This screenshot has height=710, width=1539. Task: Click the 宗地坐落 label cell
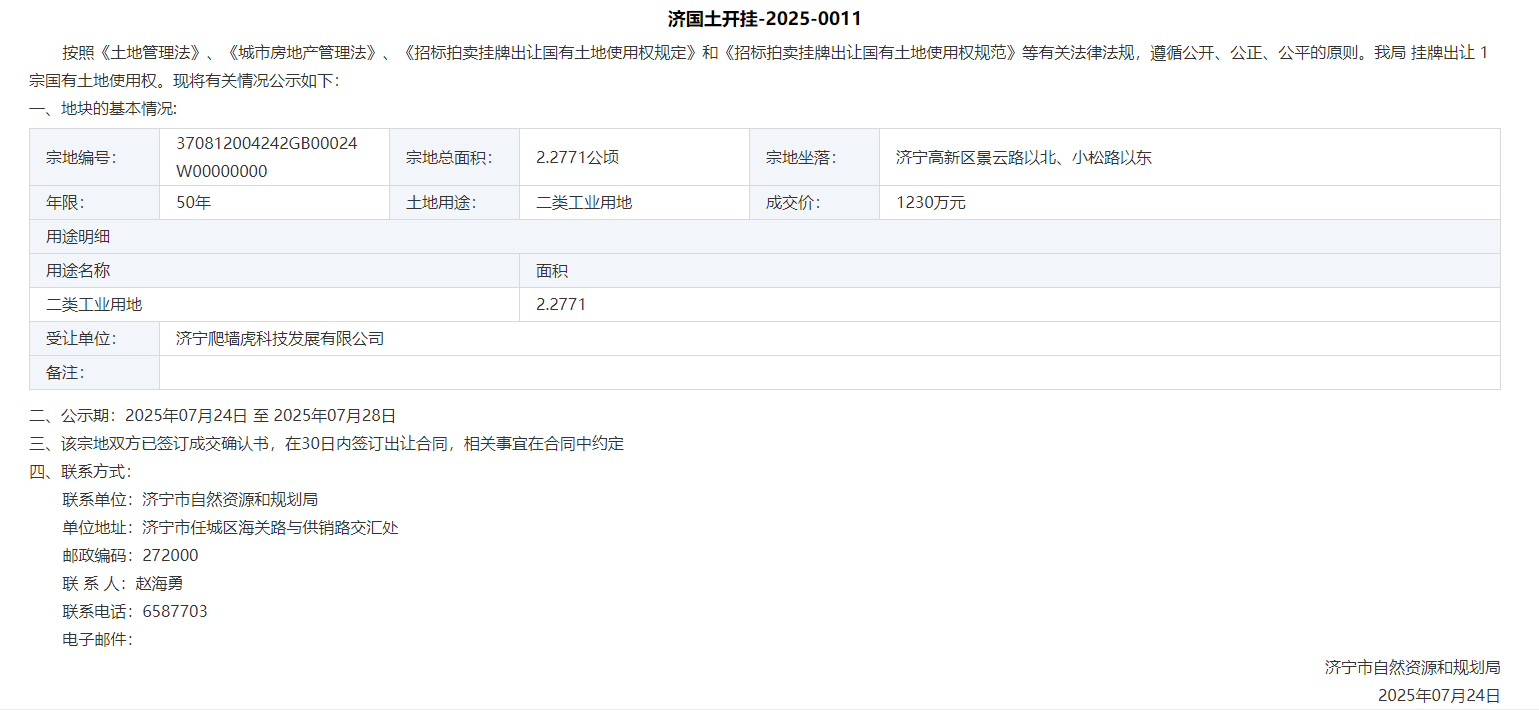click(x=815, y=157)
